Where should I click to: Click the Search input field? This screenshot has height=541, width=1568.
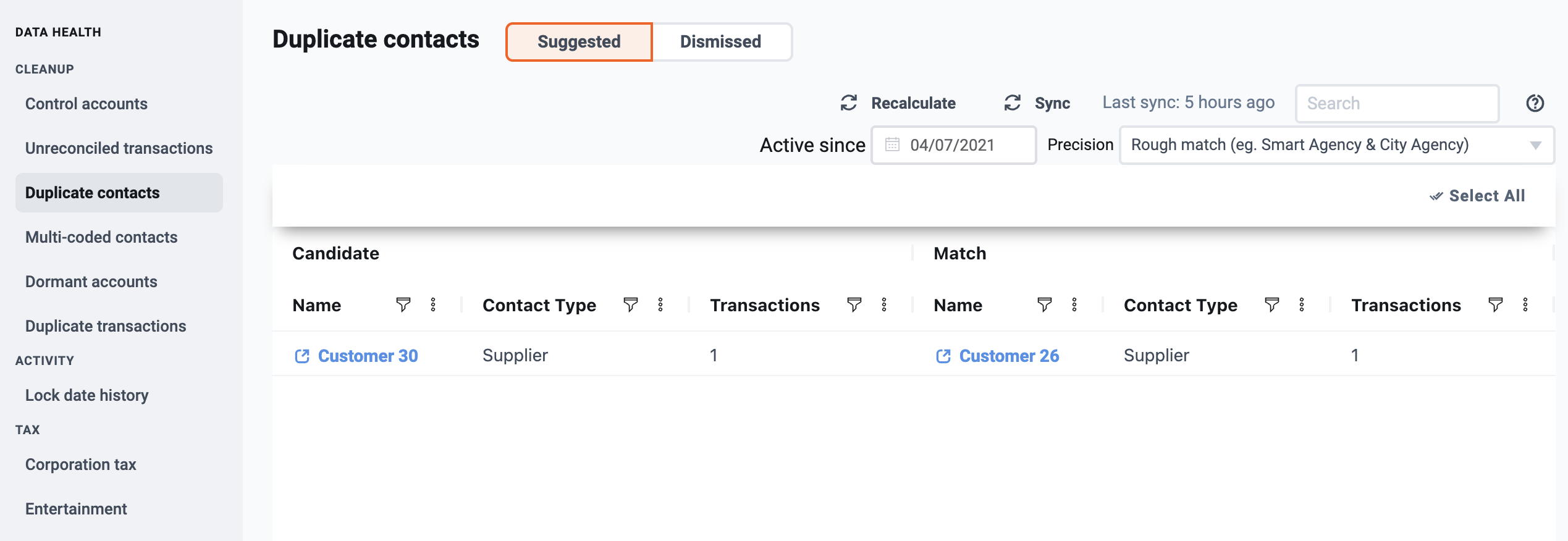[x=1397, y=103]
